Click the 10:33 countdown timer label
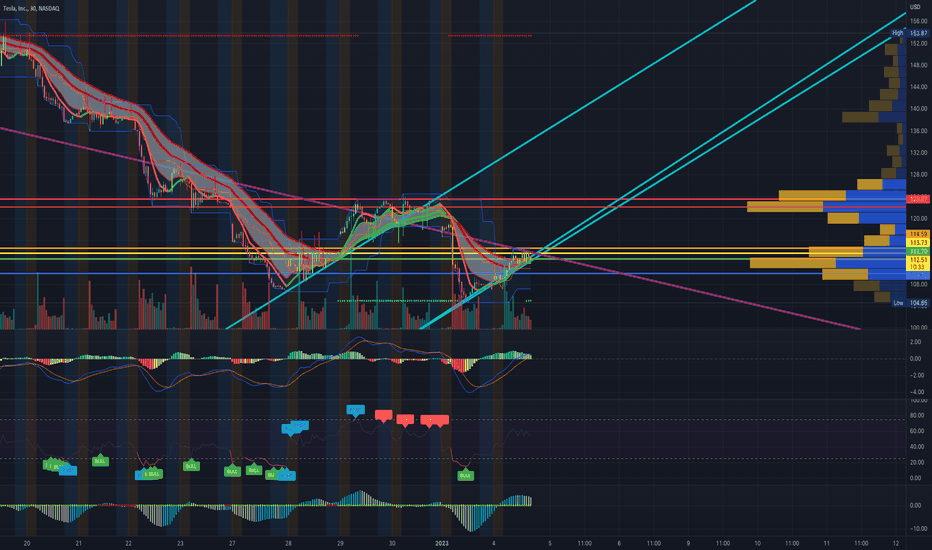Image resolution: width=932 pixels, height=550 pixels. click(918, 267)
